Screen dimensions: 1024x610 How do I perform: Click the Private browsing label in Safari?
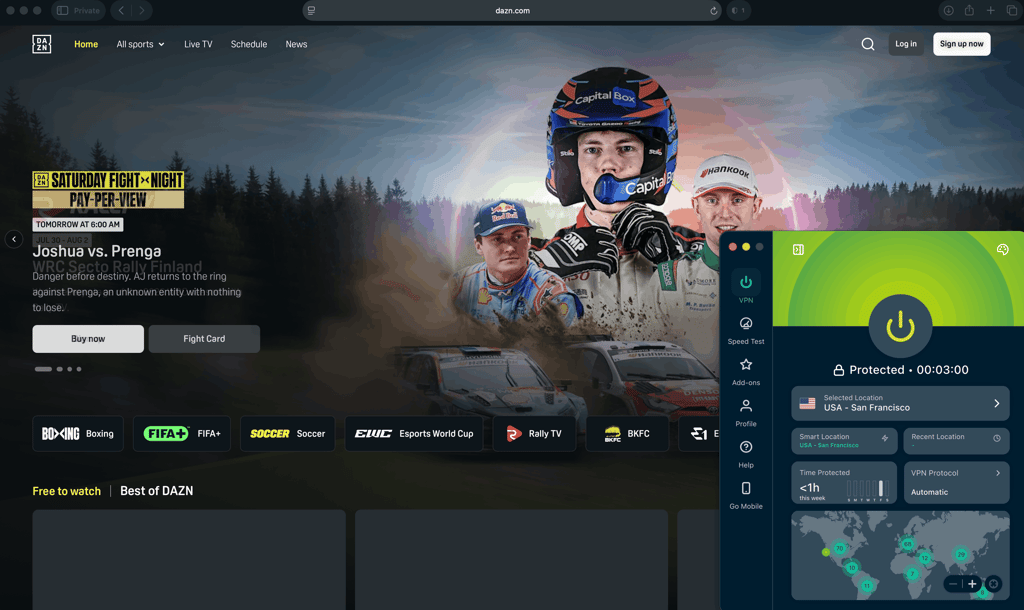87,10
